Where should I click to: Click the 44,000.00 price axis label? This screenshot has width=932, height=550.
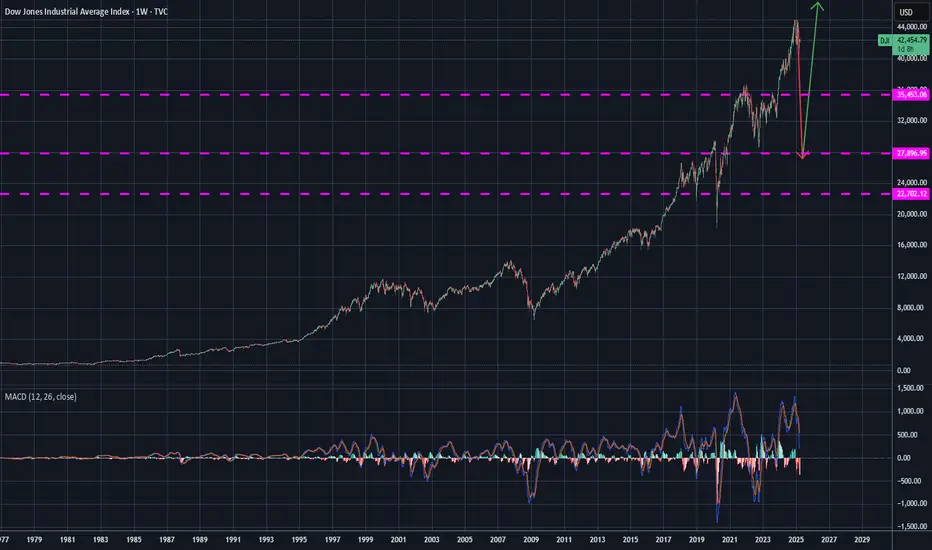[x=912, y=27]
